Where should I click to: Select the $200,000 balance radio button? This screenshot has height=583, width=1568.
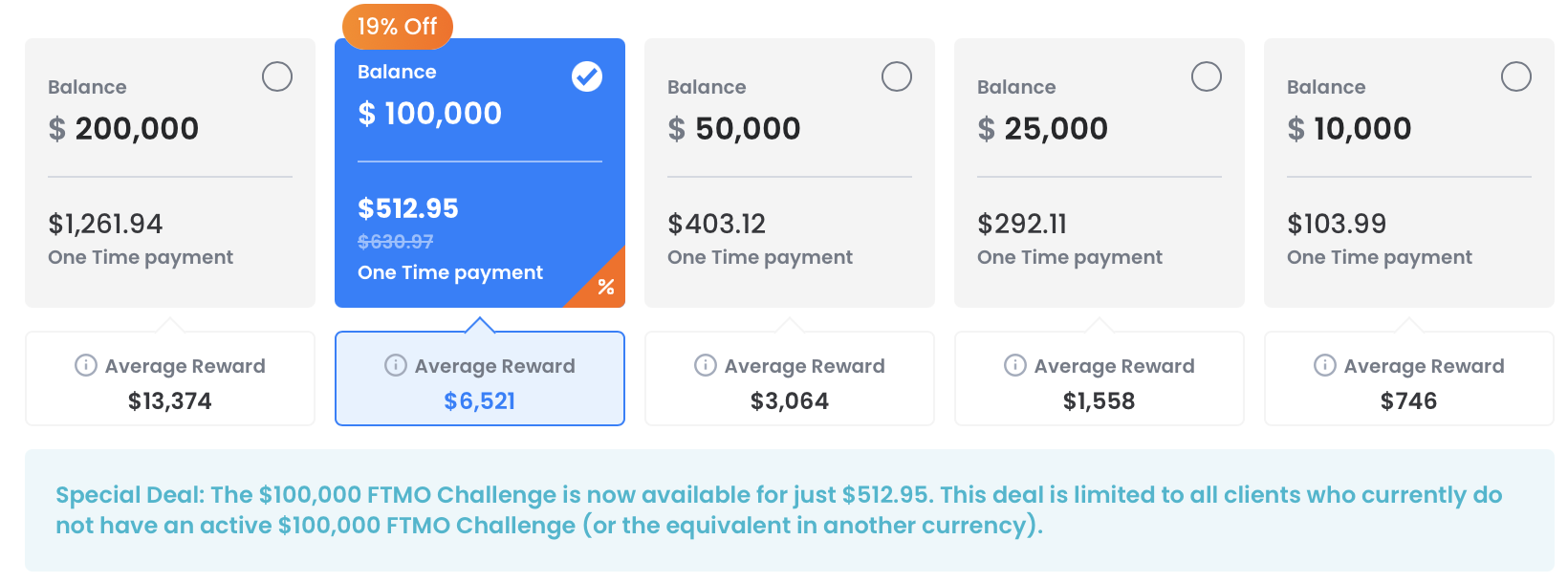coord(277,76)
